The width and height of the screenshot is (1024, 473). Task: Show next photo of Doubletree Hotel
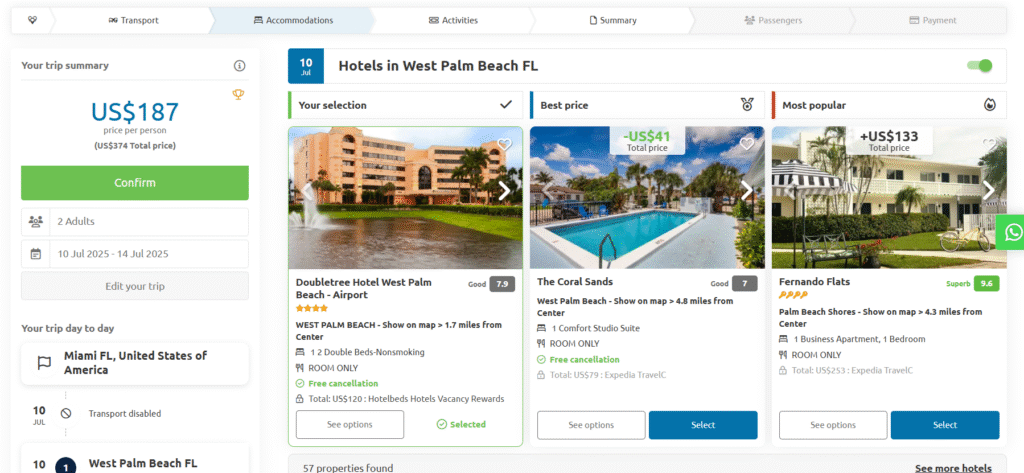click(x=504, y=191)
